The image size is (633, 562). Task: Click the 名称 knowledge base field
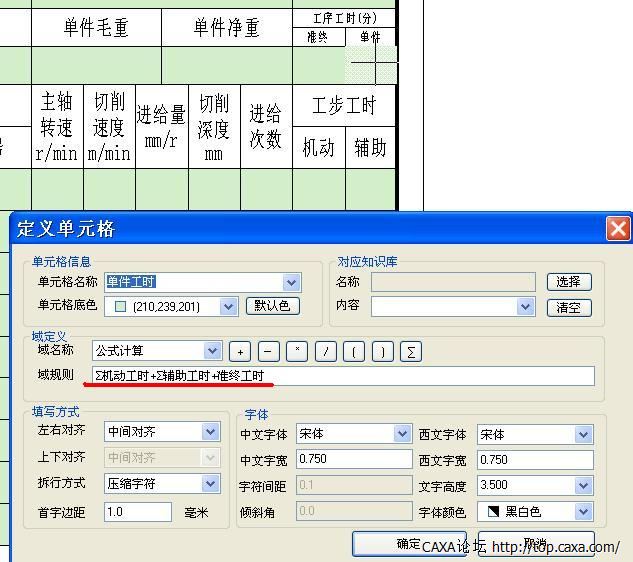pos(453,282)
